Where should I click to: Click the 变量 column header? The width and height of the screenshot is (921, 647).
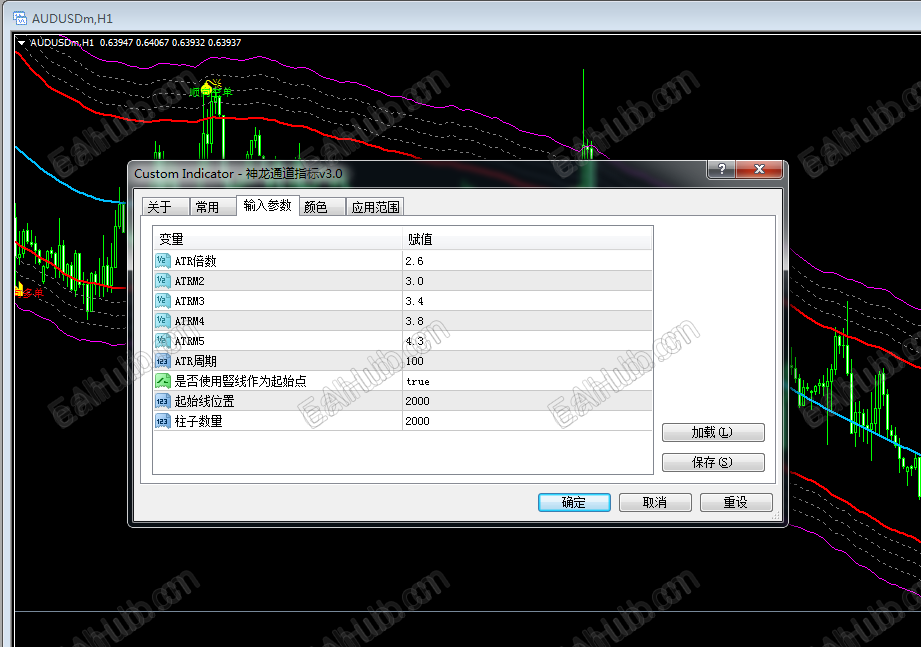[277, 239]
